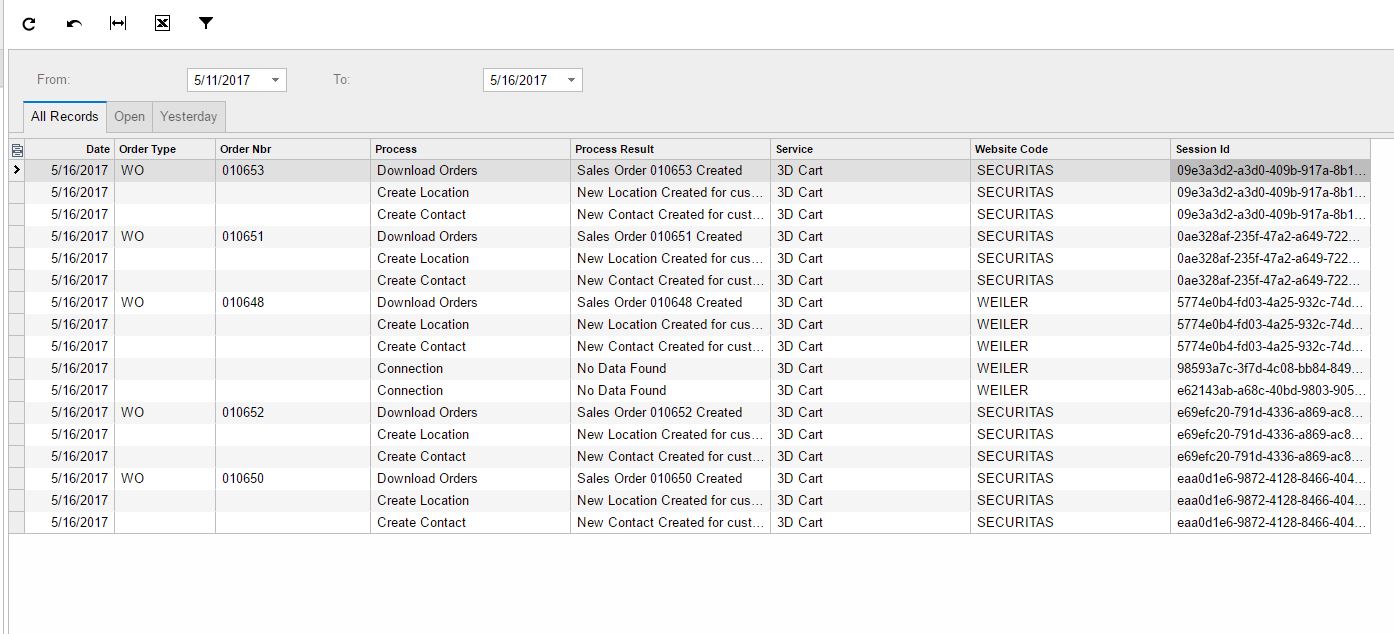Click the Website Code column header

pos(1070,149)
